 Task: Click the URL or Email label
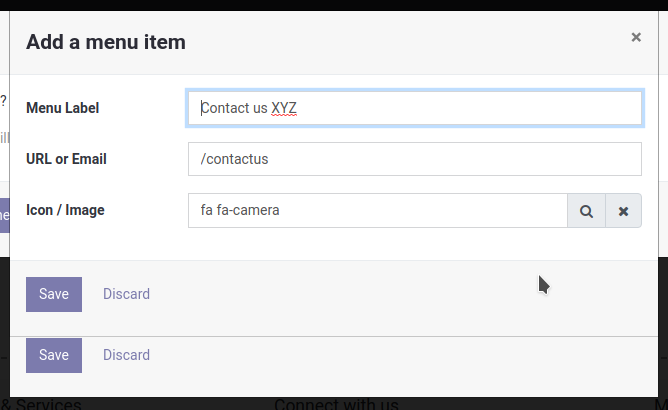pos(66,159)
